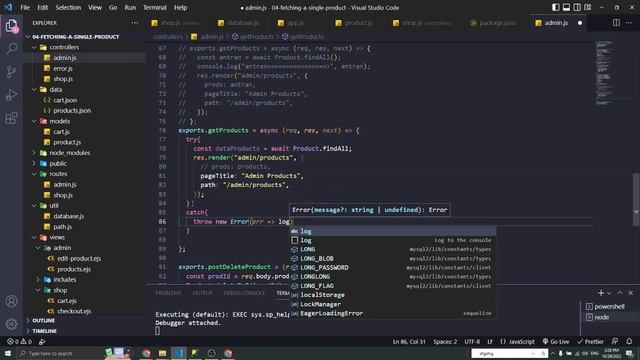Toggle the bottom panel visibility

click(x=566, y=7)
